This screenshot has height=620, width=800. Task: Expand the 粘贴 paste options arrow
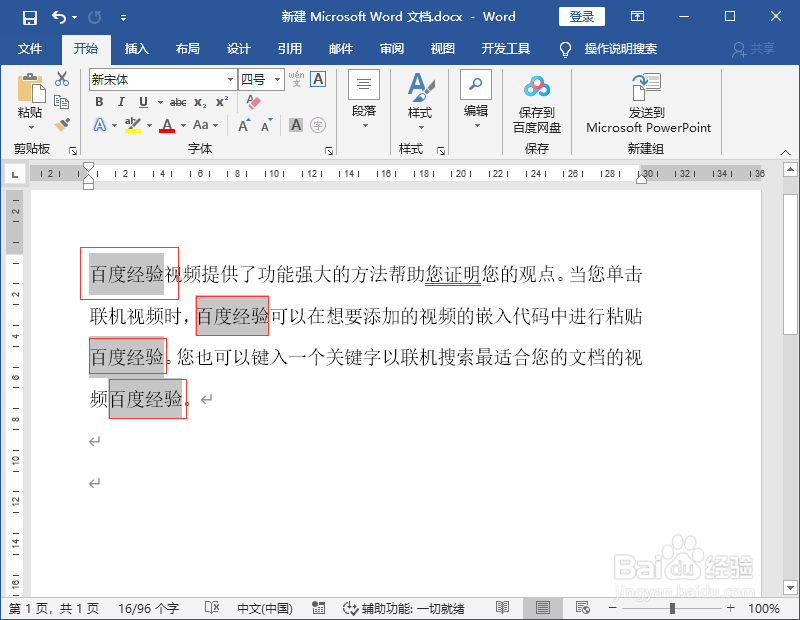[31, 127]
